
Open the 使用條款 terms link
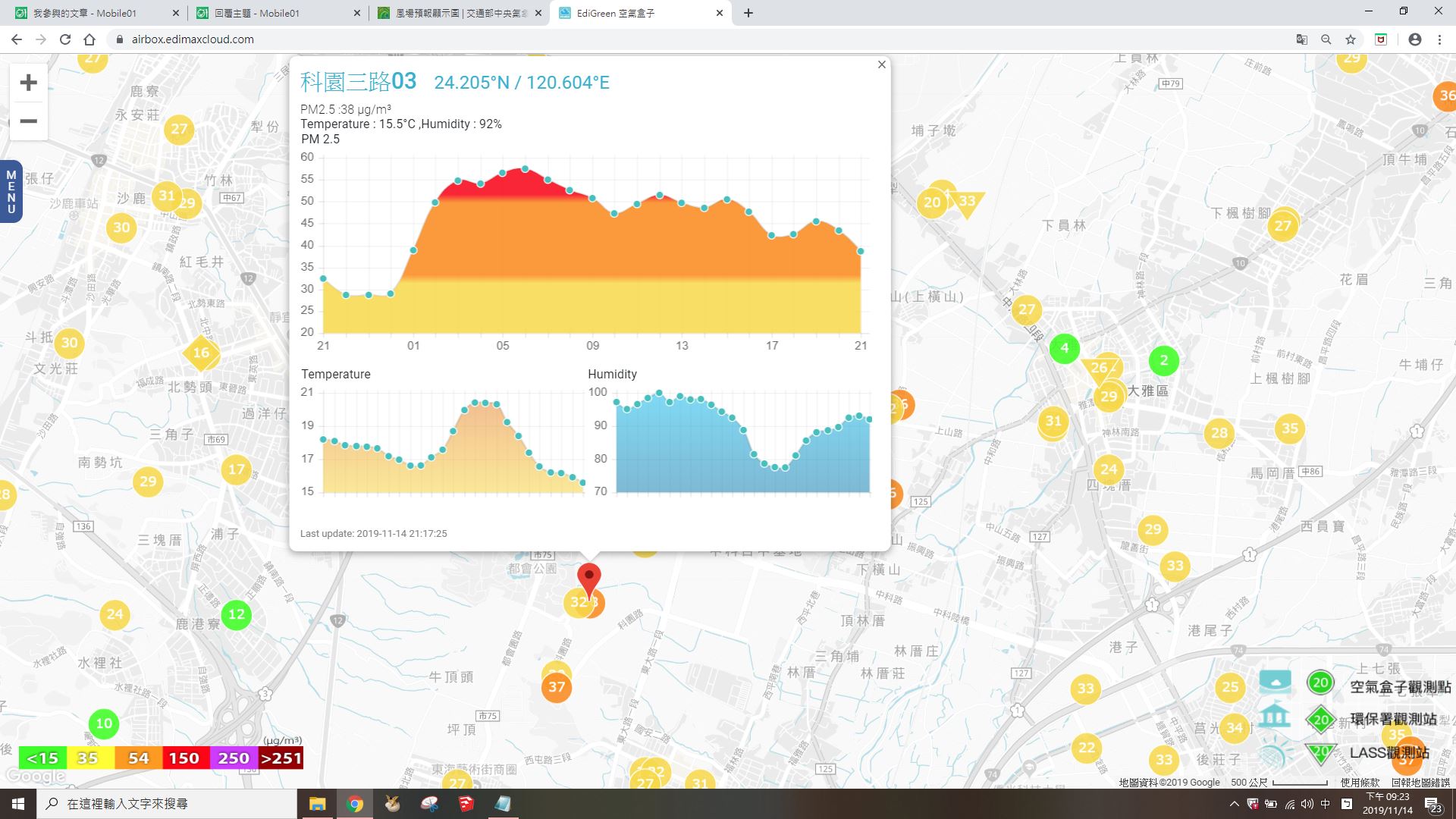click(x=1360, y=783)
